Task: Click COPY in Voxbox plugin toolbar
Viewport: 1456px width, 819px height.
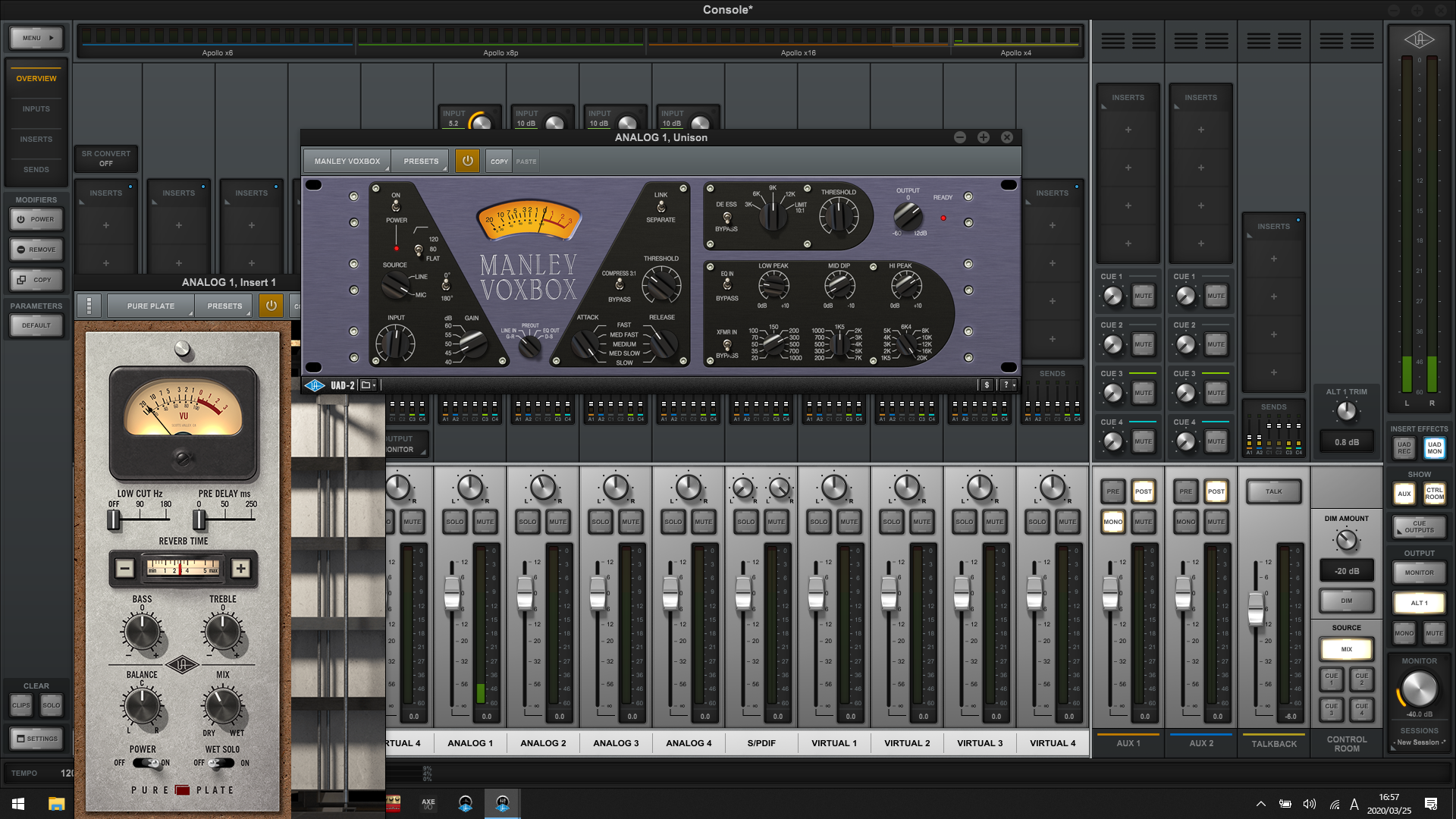Action: (499, 161)
